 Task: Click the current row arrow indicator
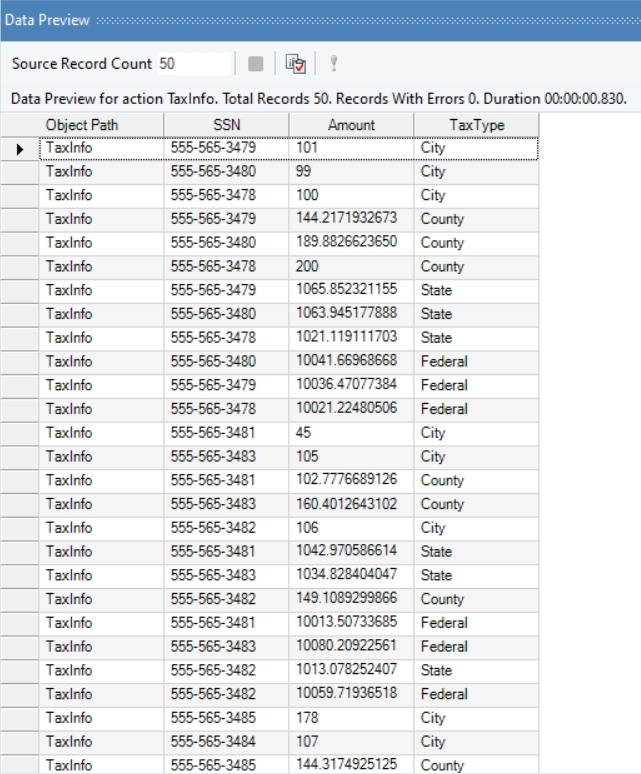coord(20,148)
